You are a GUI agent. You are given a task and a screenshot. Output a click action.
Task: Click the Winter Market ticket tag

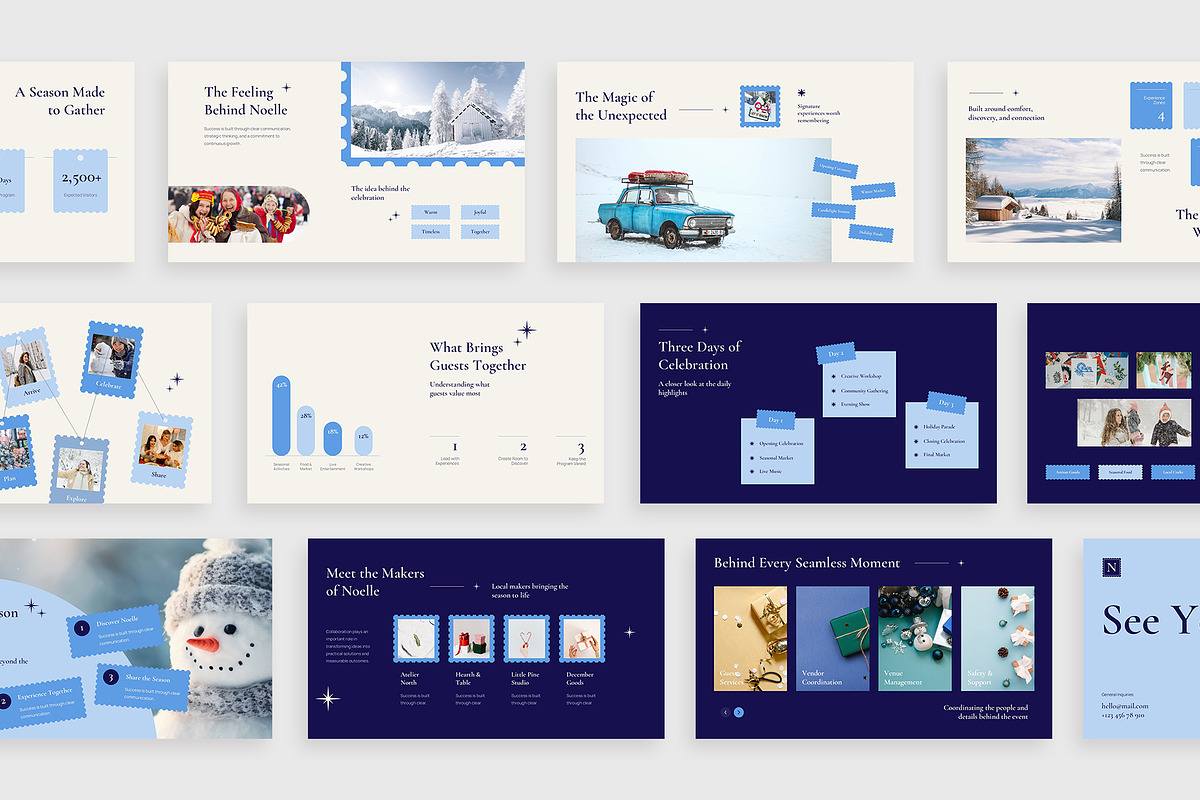(x=872, y=190)
